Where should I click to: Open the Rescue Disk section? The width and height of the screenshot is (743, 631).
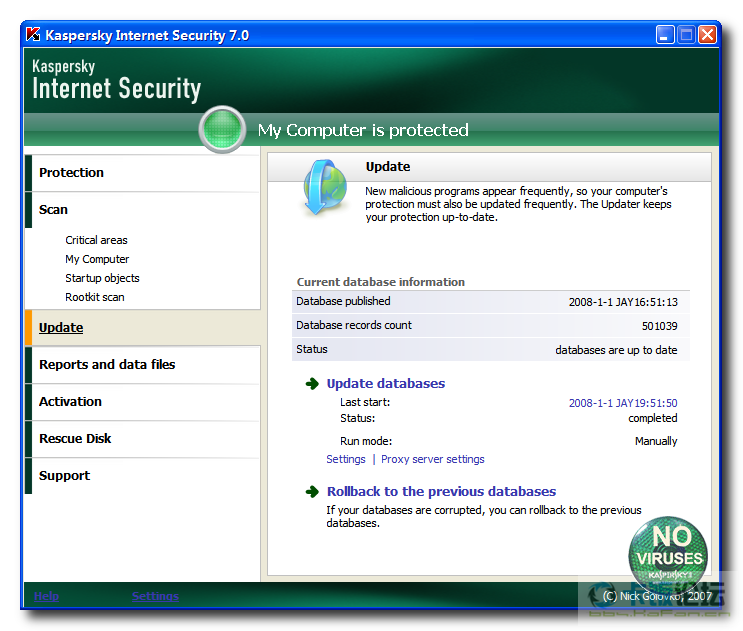(75, 438)
